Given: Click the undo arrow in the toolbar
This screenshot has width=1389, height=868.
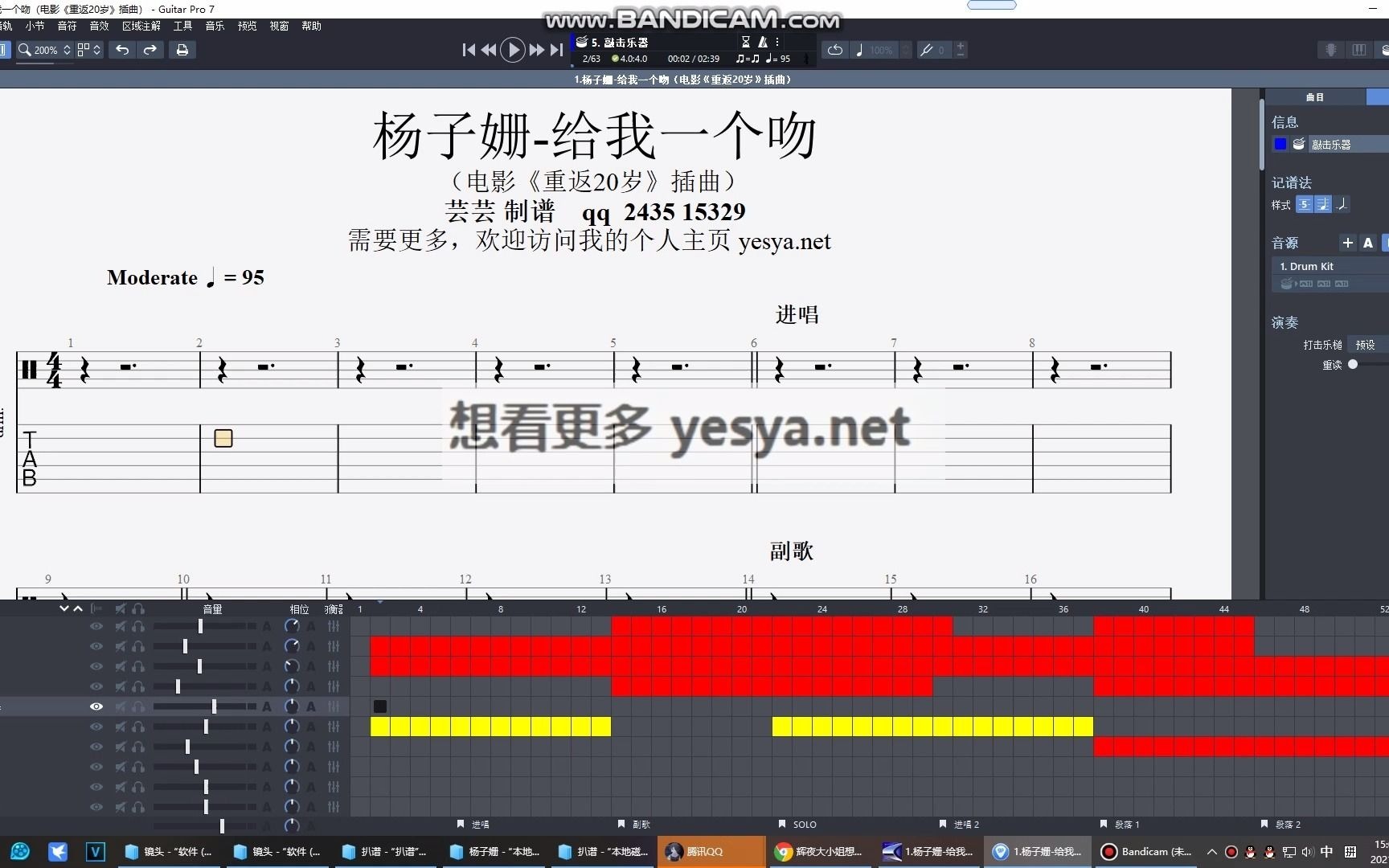Looking at the screenshot, I should pos(122,50).
